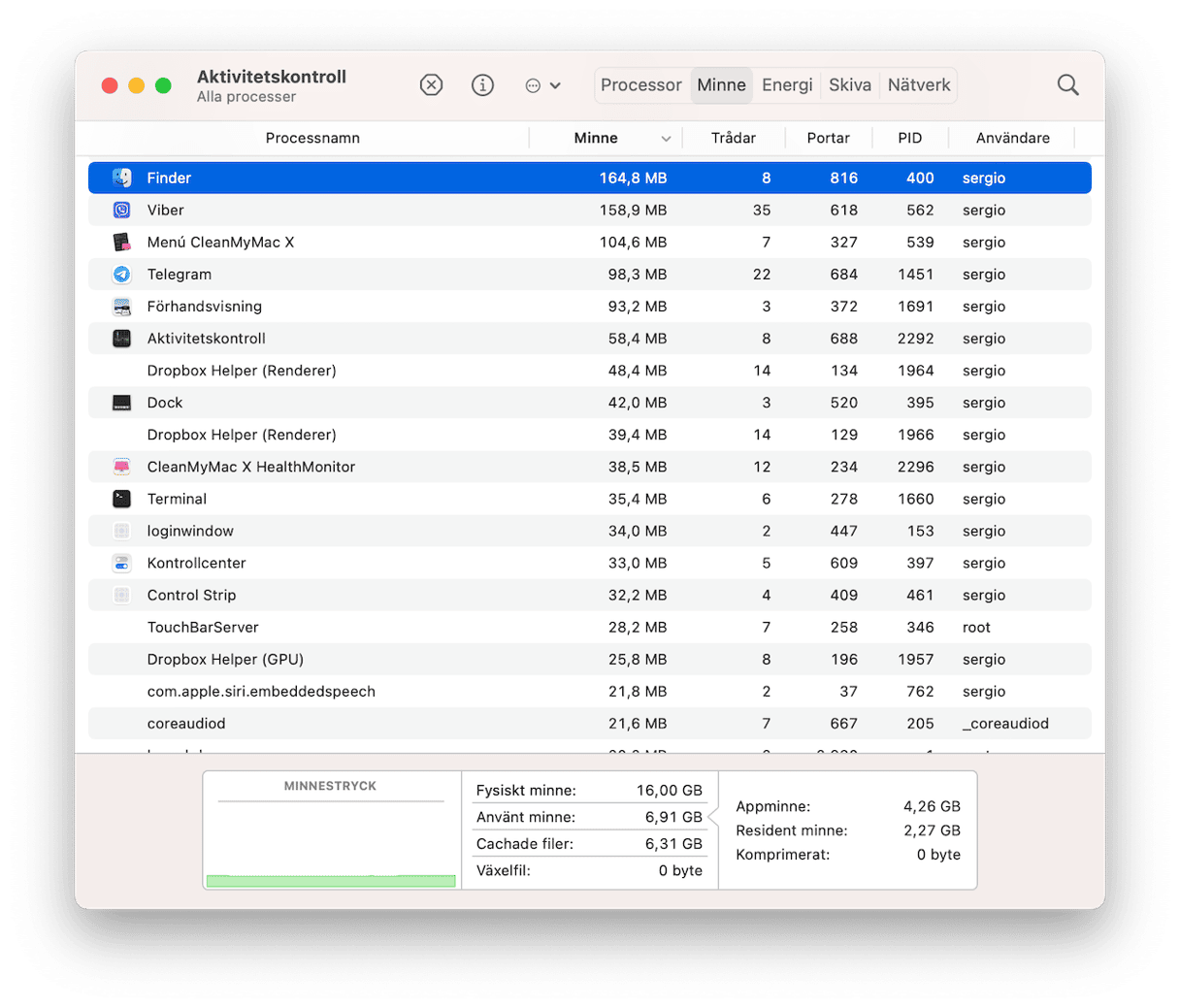Select the Aktivitetskontroll process name in list

206,338
